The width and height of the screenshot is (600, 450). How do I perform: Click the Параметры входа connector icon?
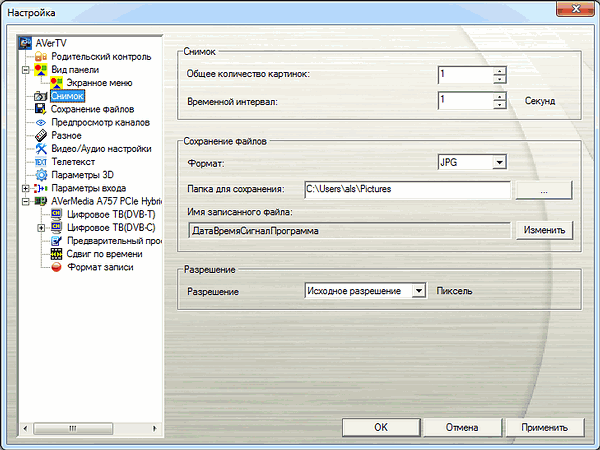coord(41,188)
